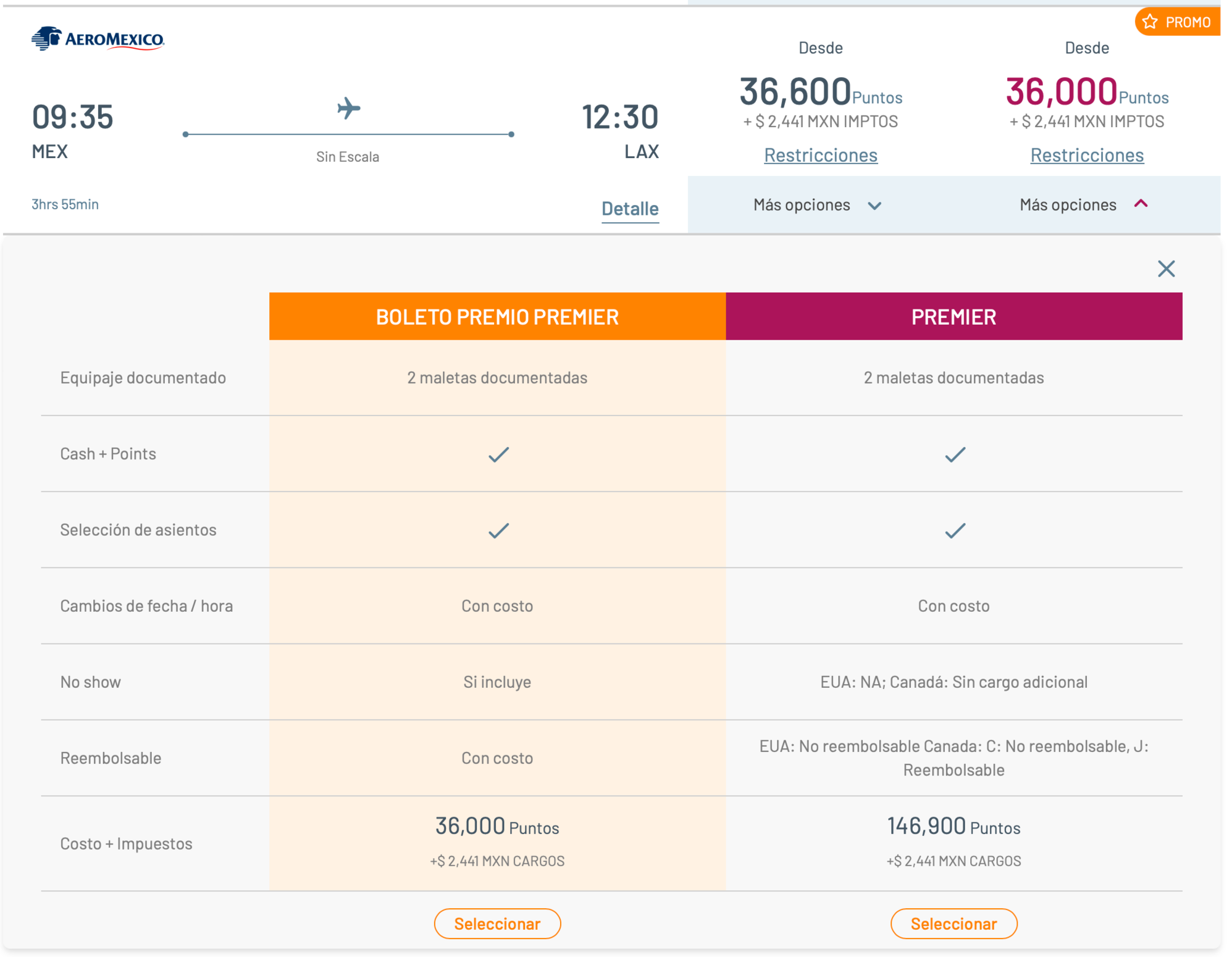Image resolution: width=1232 pixels, height=957 pixels.
Task: Click the 12:30 arrival time
Action: click(620, 117)
